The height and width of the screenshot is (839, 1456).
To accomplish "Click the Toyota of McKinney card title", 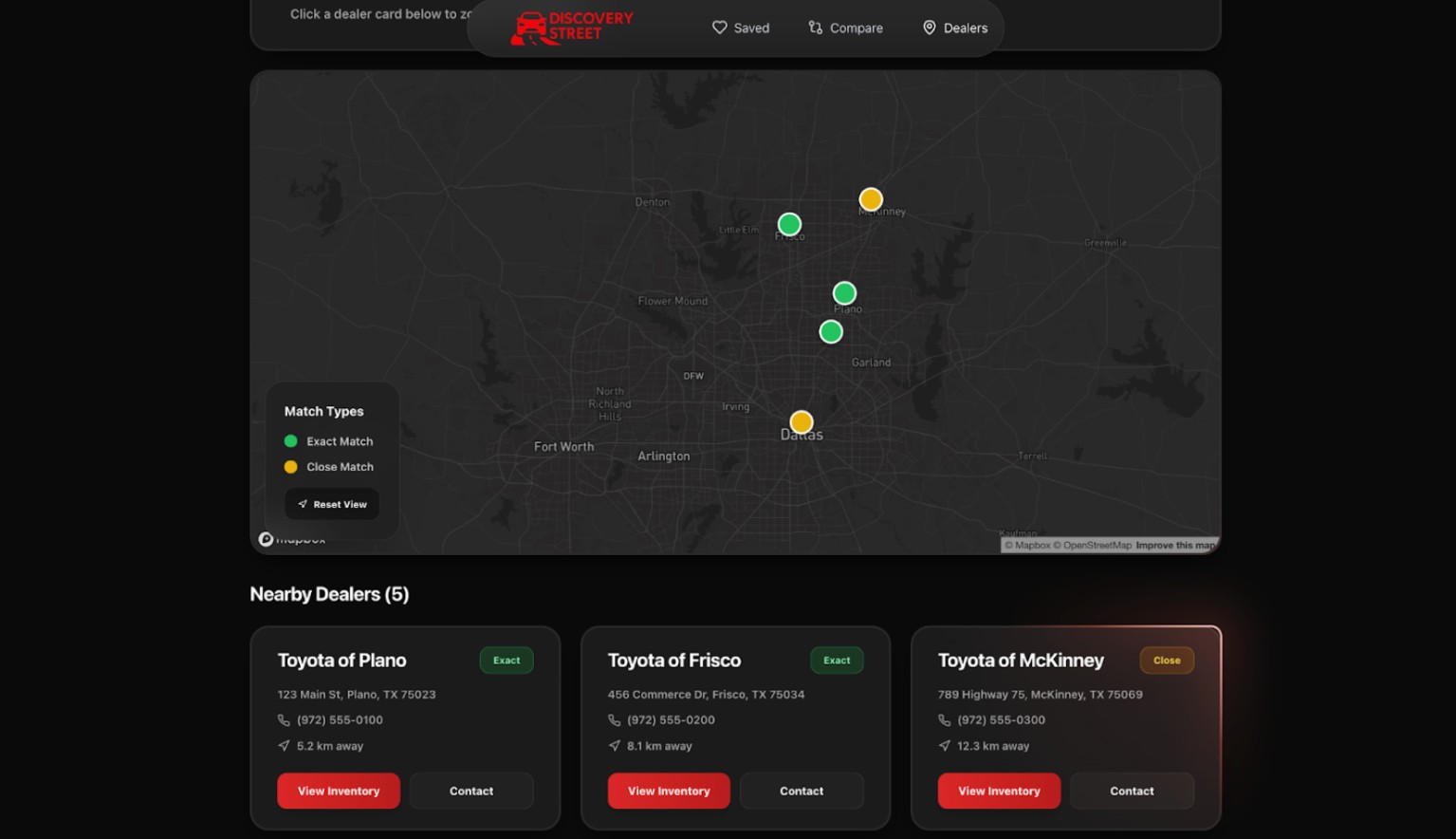I will coord(1021,661).
